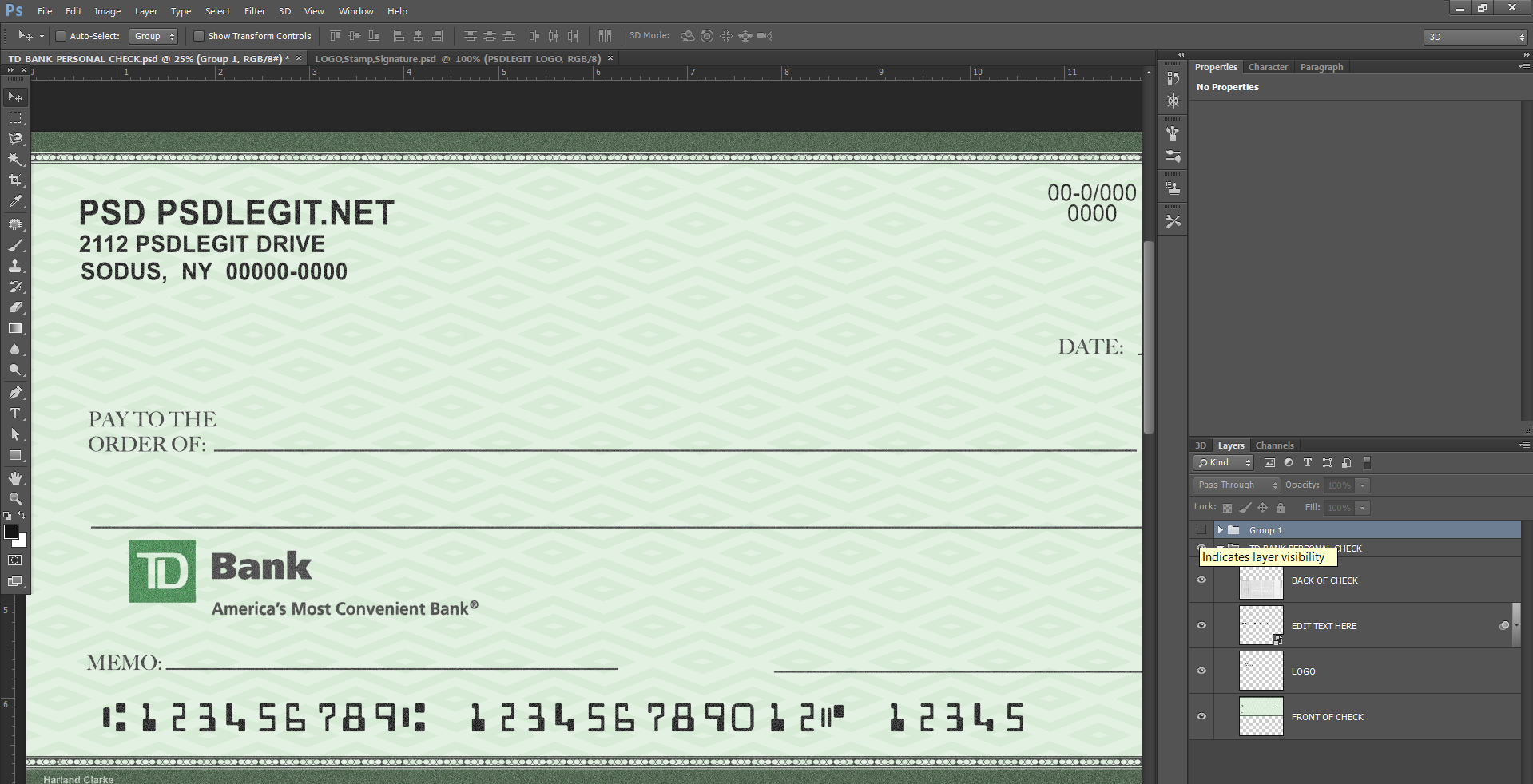
Task: Open the Brush Presets panel icon in dock
Action: (x=1173, y=156)
